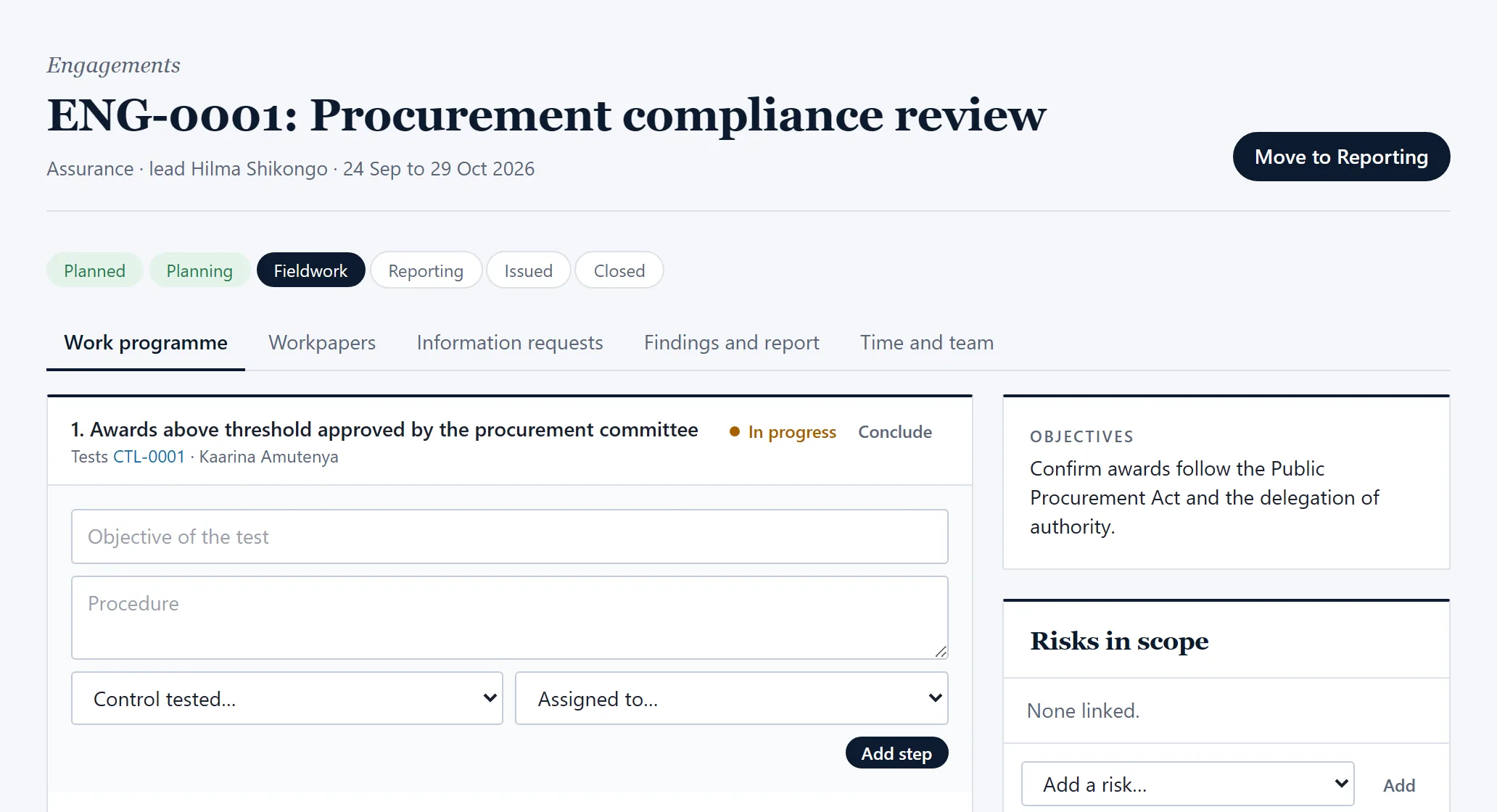Screen dimensions: 1497x812
Task: Expand the Assigned to dropdown
Action: click(732, 698)
